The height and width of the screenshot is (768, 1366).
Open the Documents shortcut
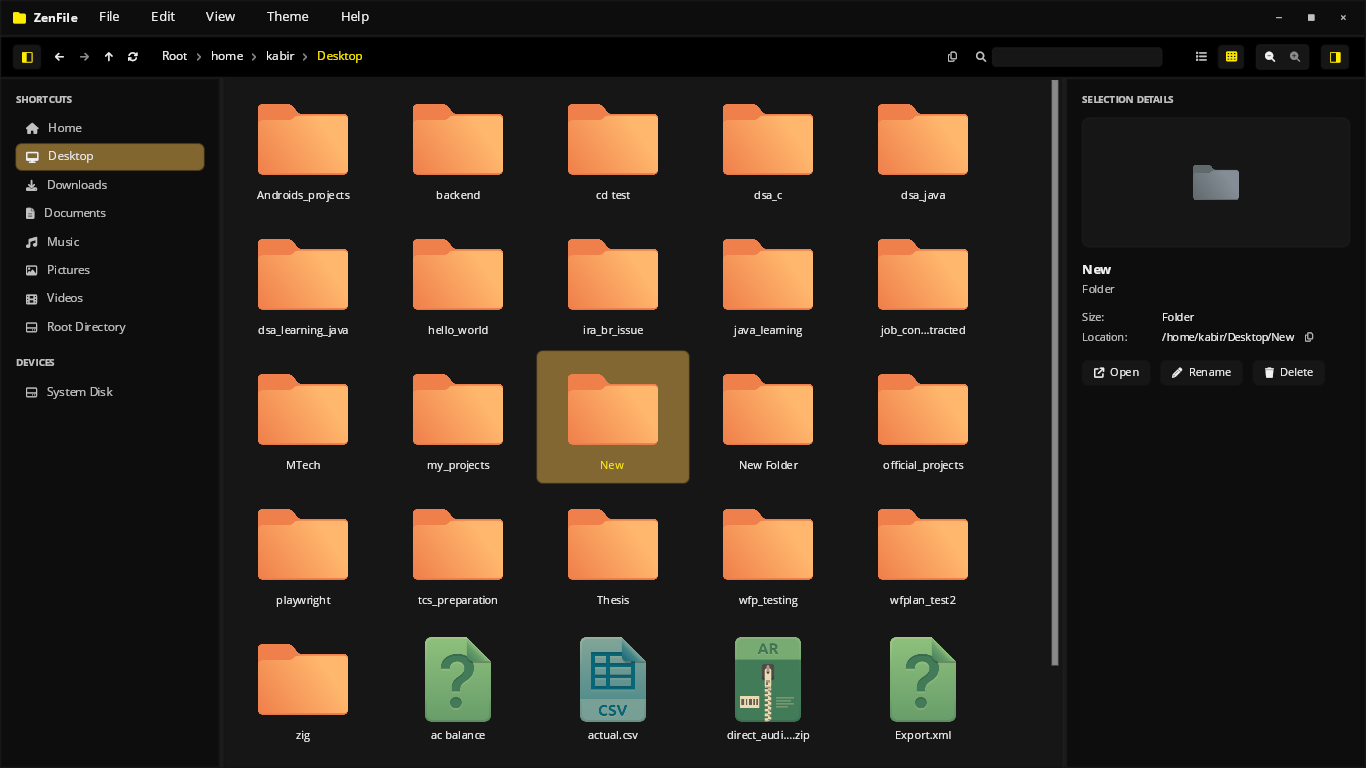tap(110, 213)
